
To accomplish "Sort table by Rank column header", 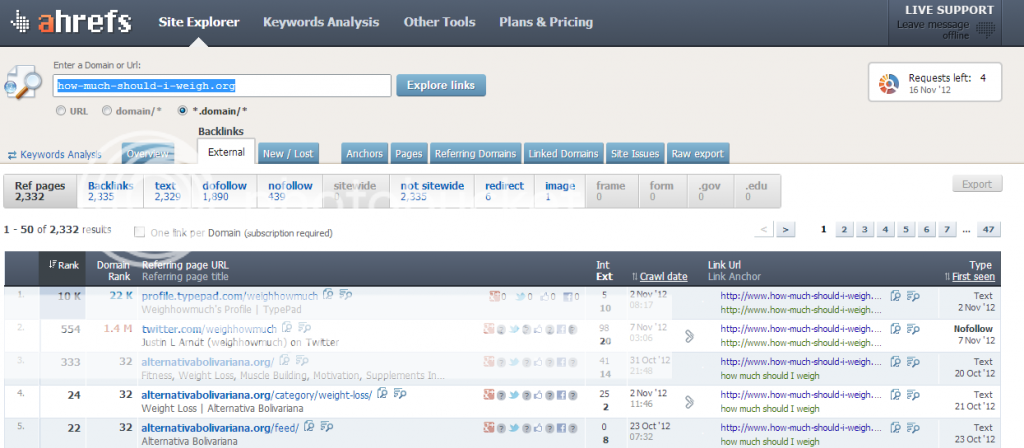I will pos(62,265).
